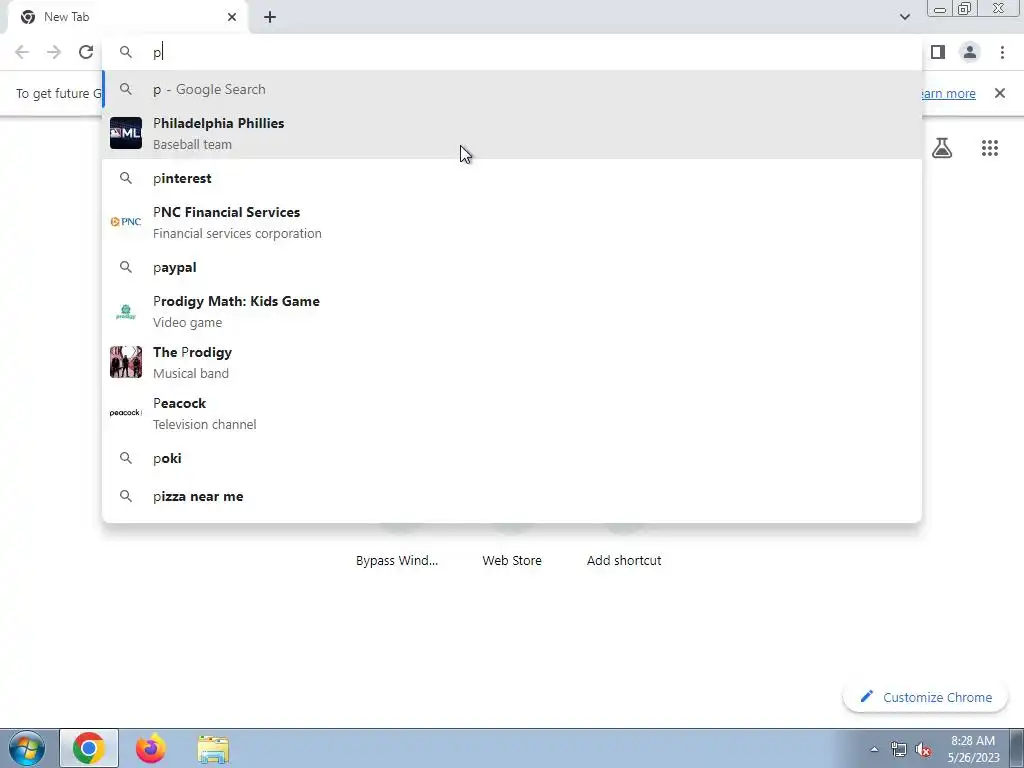Click the back navigation arrow

coord(22,52)
